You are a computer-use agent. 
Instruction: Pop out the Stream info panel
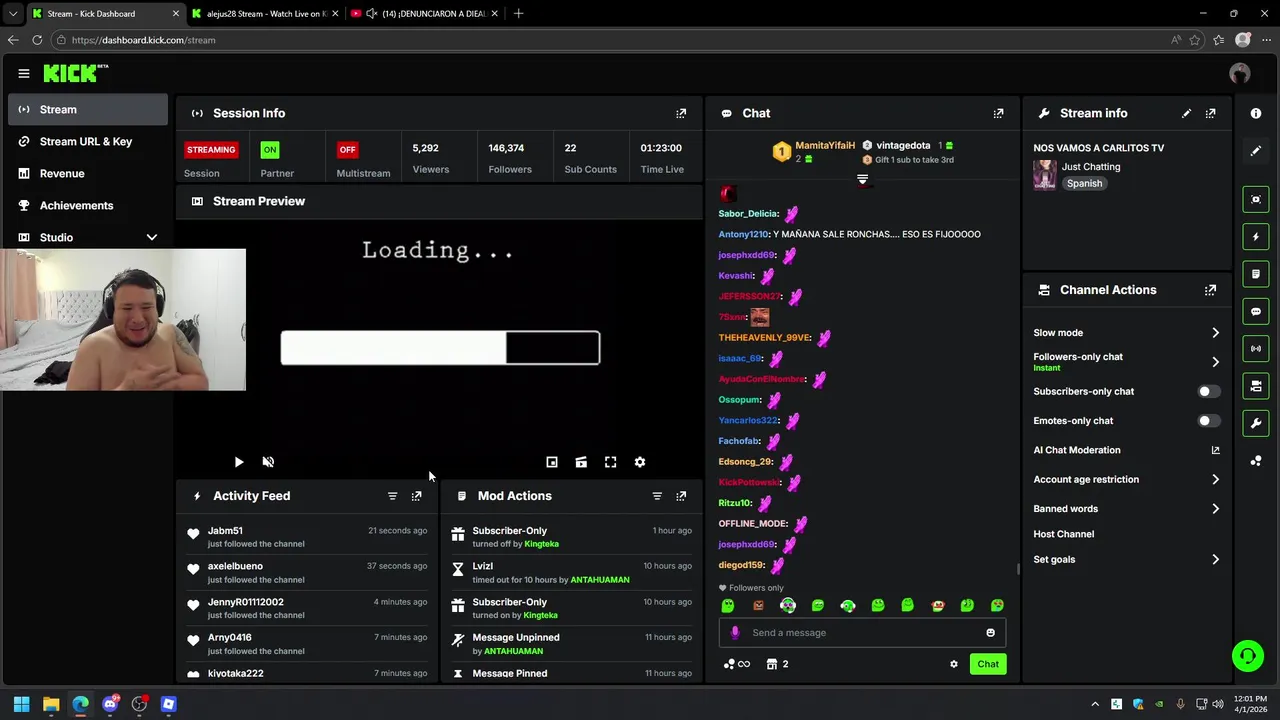(1210, 113)
